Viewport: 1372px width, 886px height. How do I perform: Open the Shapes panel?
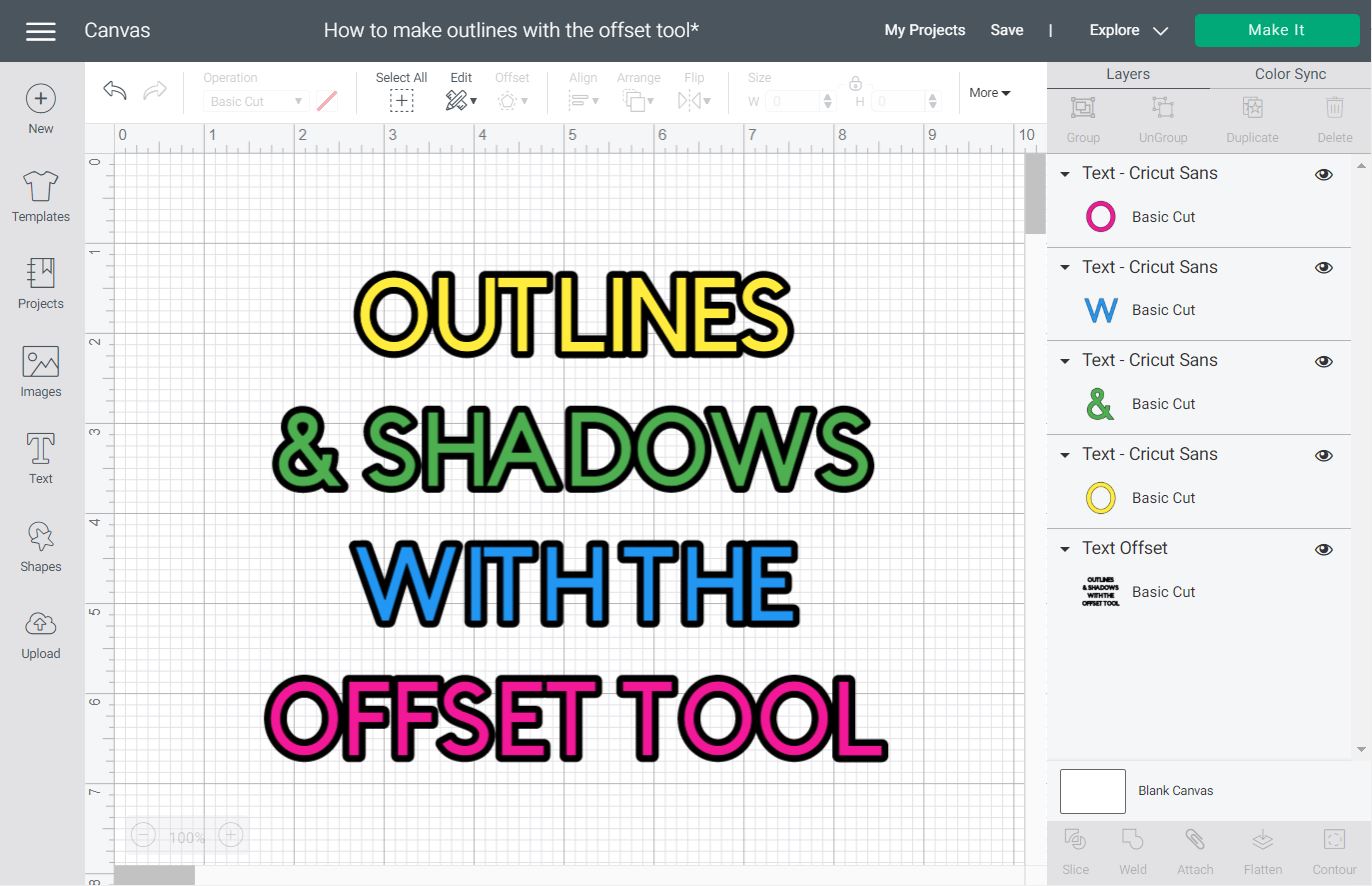[40, 545]
